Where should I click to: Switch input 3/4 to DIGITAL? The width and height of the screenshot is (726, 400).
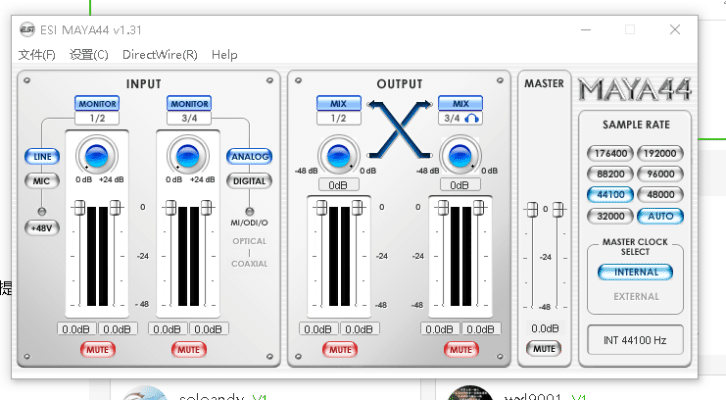coord(249,181)
